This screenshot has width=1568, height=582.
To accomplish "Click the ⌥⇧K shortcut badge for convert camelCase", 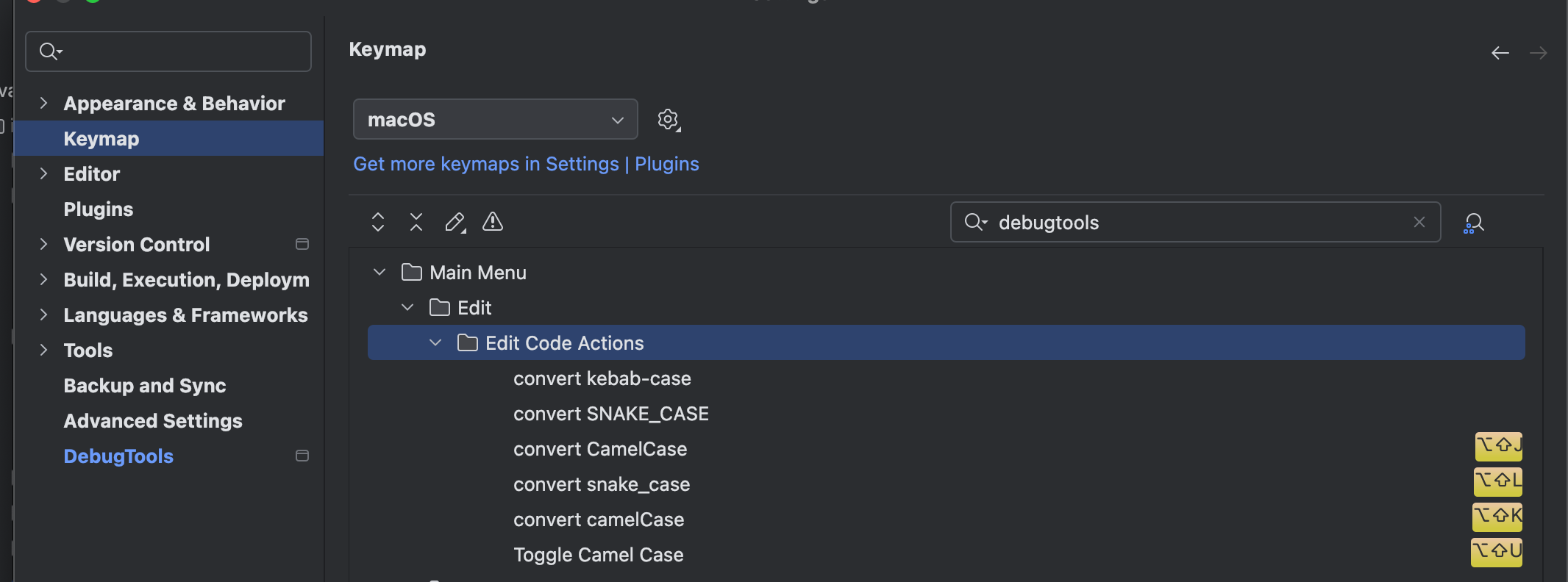I will pyautogui.click(x=1498, y=517).
